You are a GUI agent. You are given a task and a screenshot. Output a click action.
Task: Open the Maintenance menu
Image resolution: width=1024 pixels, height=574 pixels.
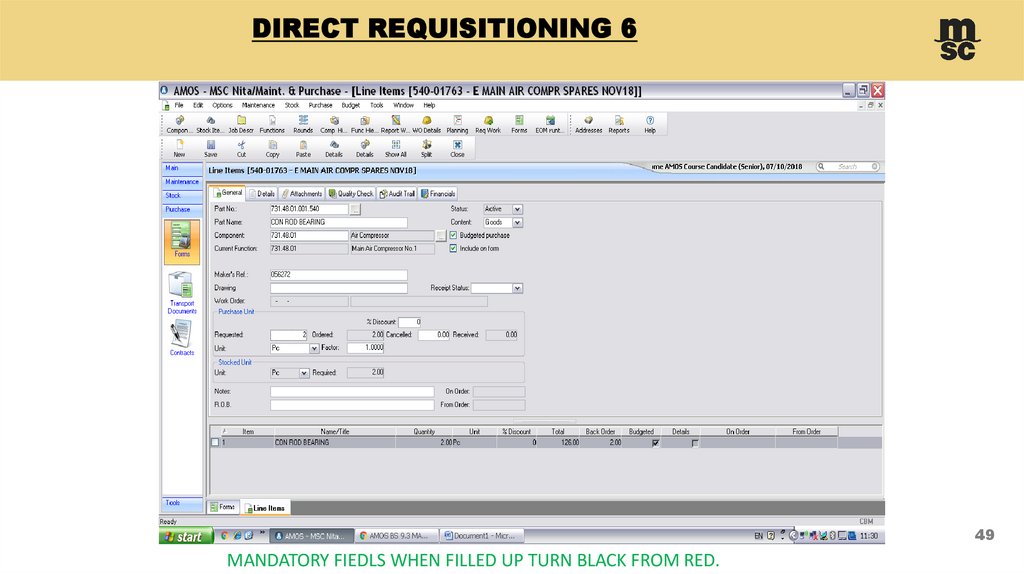[x=258, y=105]
